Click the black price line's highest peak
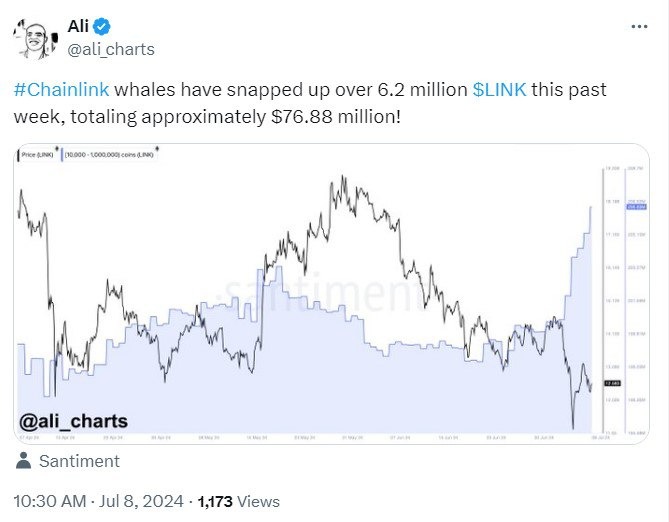The image size is (669, 522). click(343, 180)
